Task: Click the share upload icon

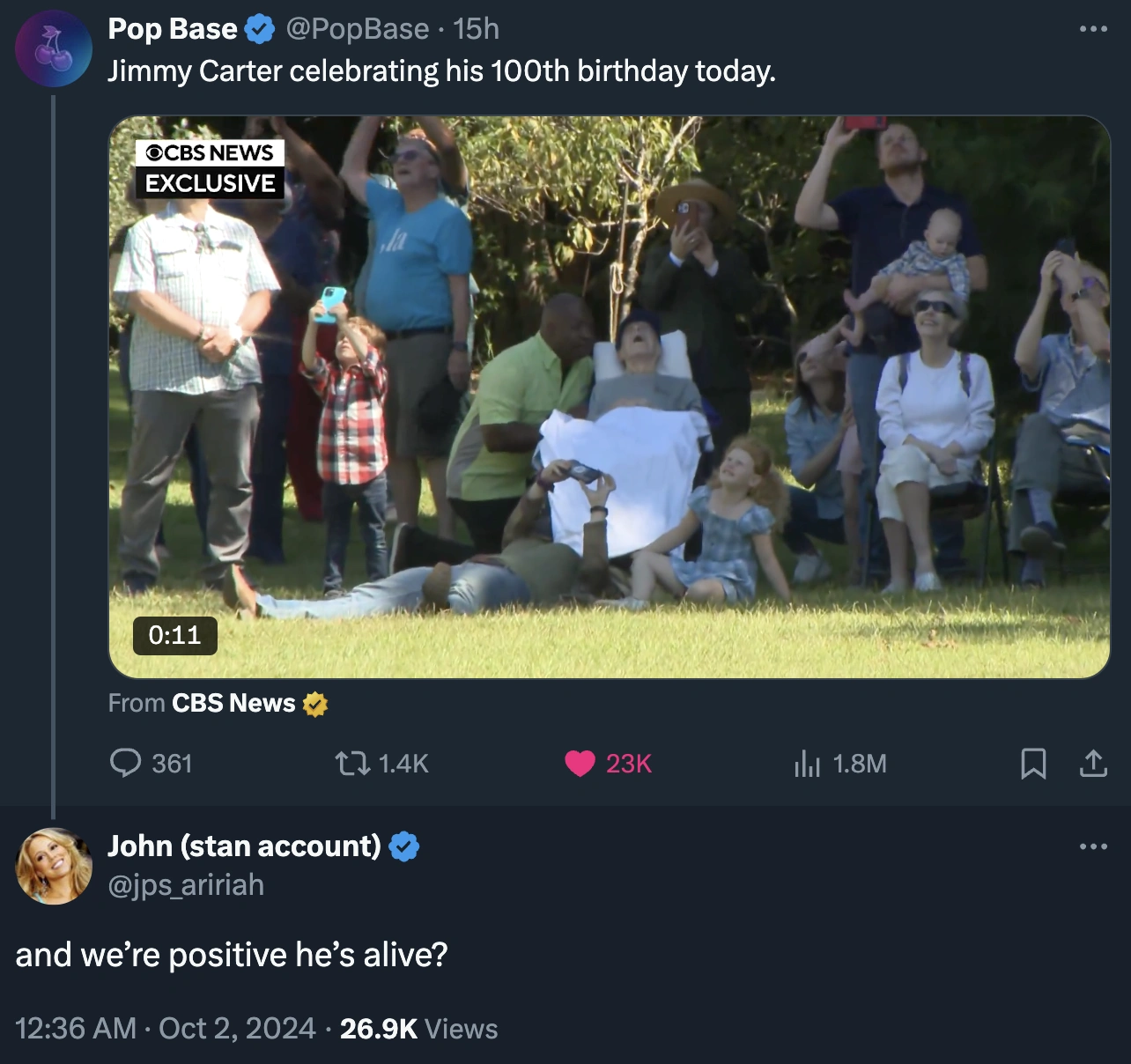Action: click(1092, 763)
